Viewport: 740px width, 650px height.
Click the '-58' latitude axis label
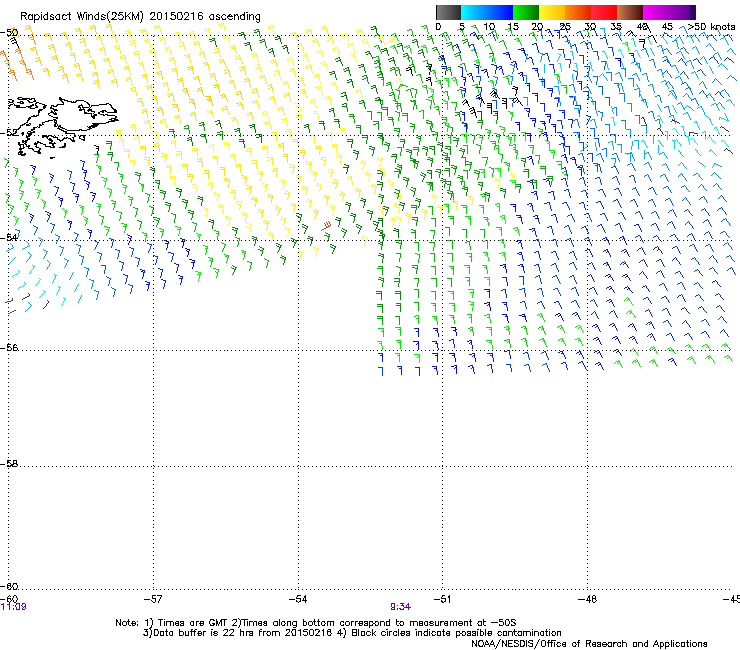(9, 464)
